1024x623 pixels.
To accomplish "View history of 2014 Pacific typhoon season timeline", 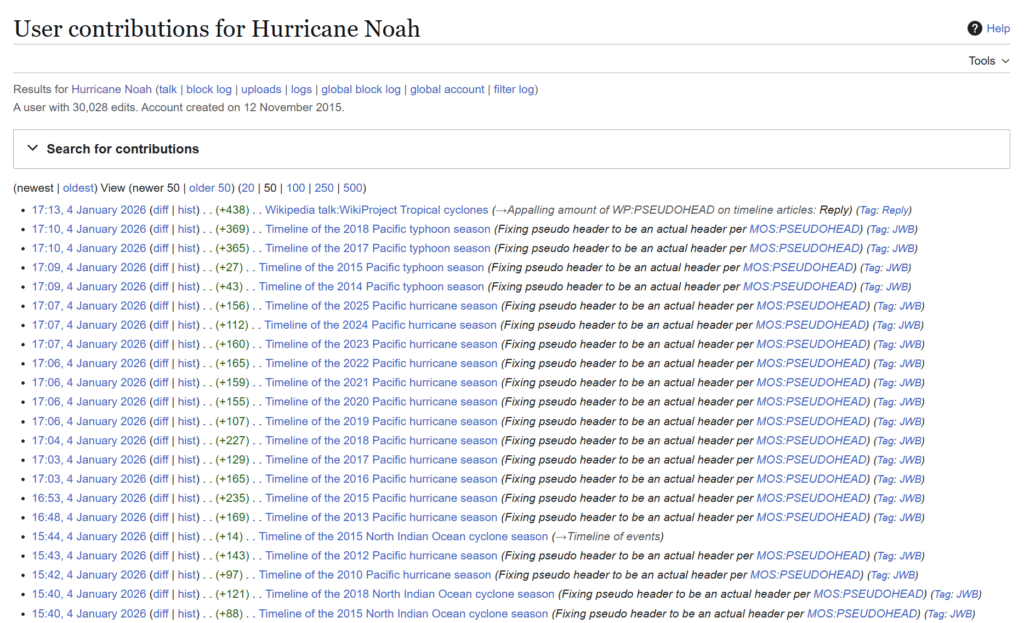I will pos(187,287).
